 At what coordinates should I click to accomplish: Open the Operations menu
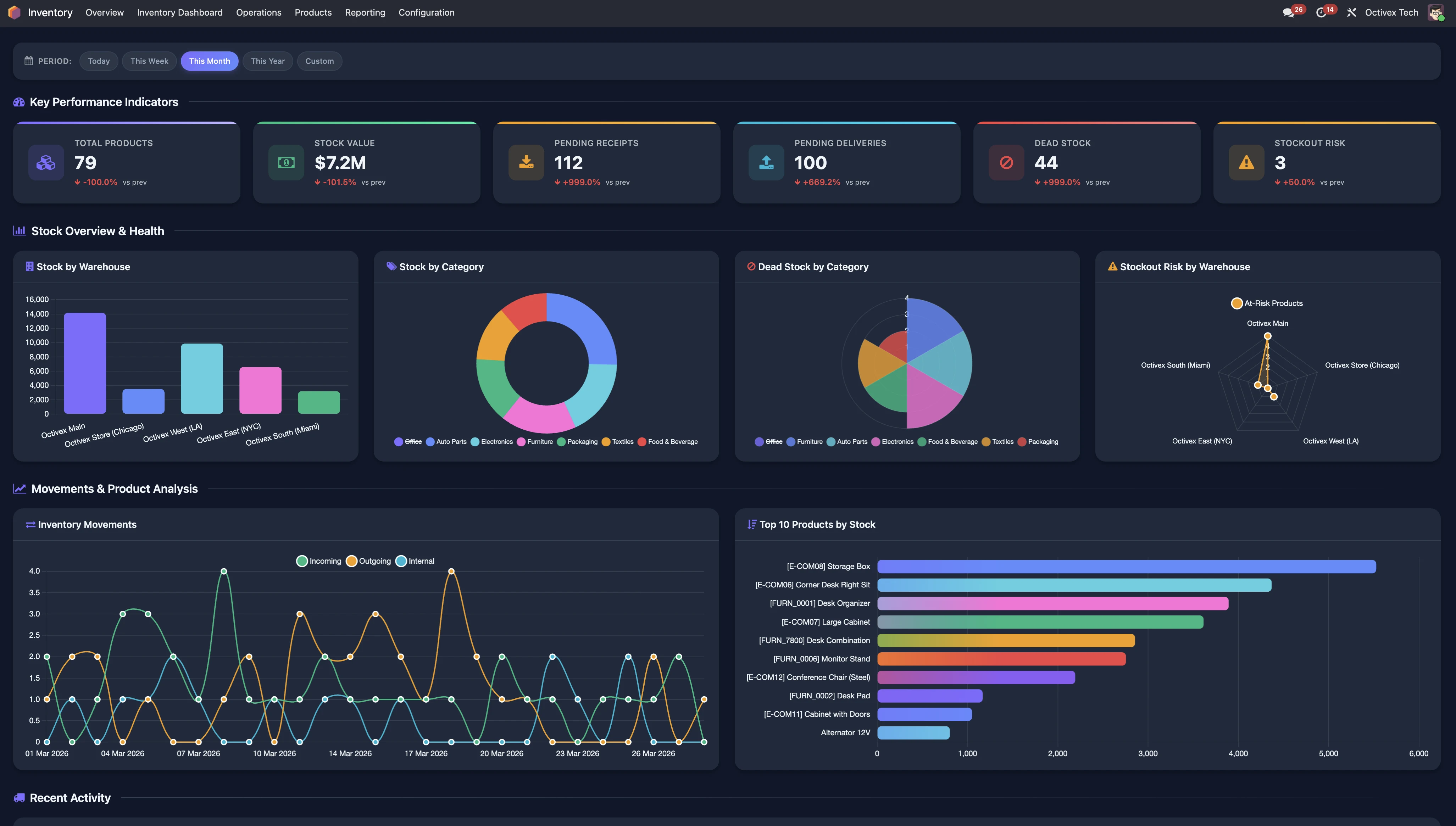[259, 12]
